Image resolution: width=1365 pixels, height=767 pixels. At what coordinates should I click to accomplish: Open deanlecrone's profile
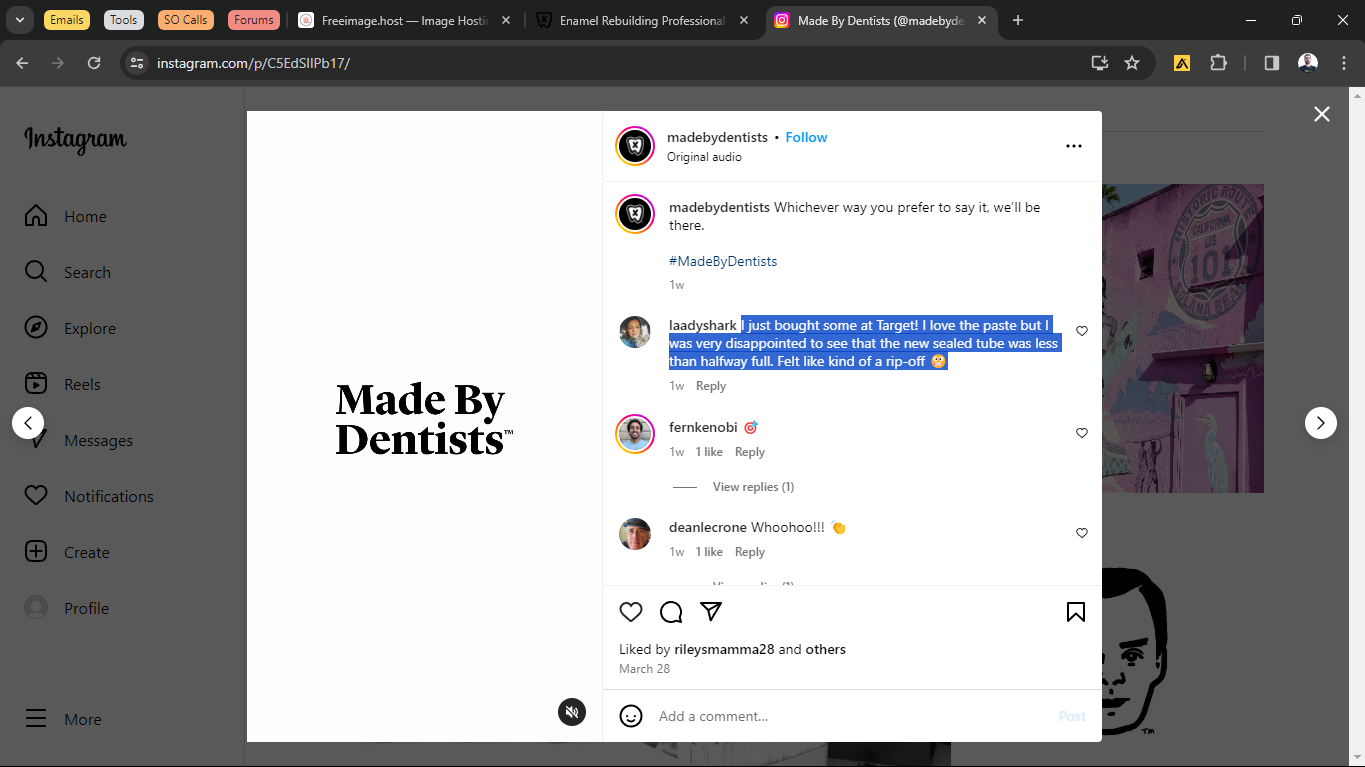tap(708, 527)
